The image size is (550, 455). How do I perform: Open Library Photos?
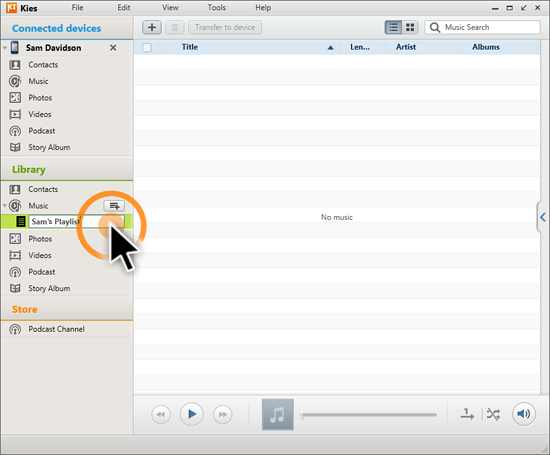(x=40, y=239)
